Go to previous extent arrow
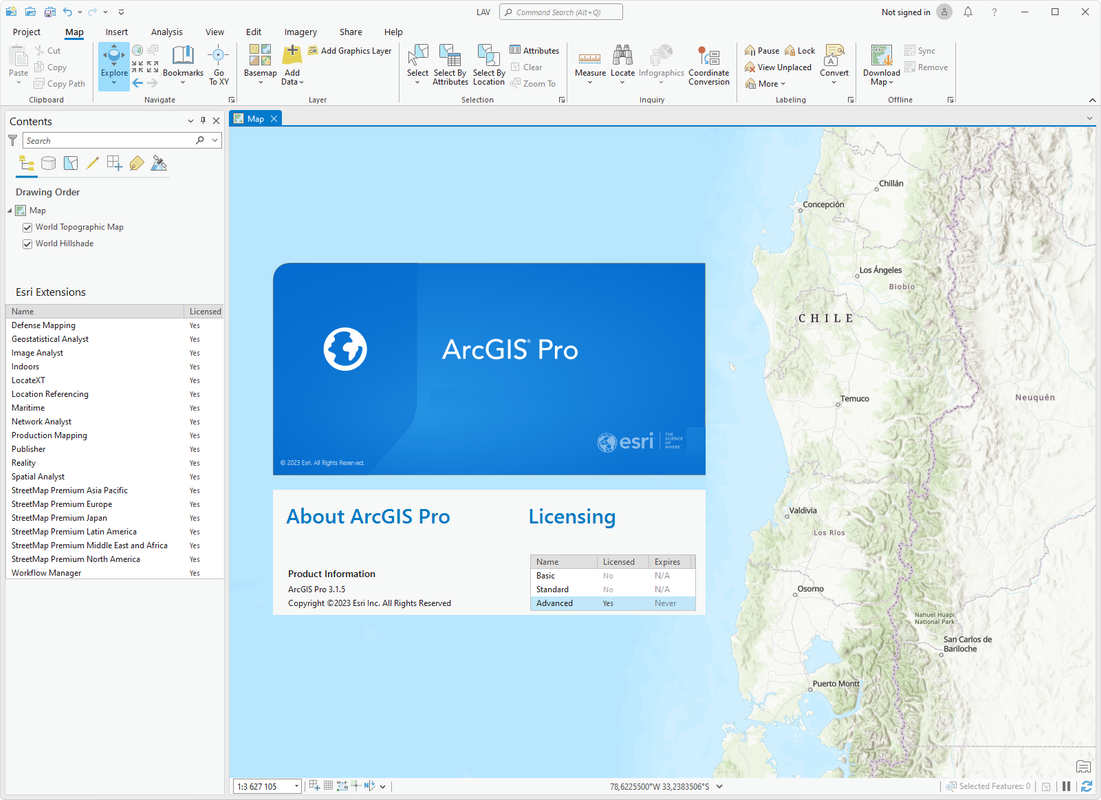The height and width of the screenshot is (800, 1101). (138, 83)
